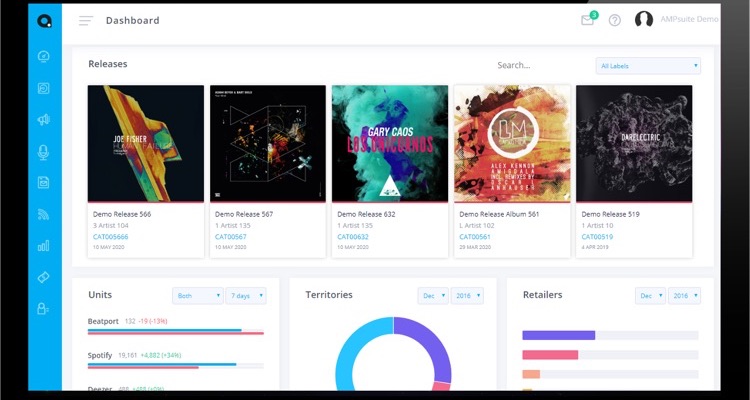Select the 'Demo Release 632' title

(366, 214)
